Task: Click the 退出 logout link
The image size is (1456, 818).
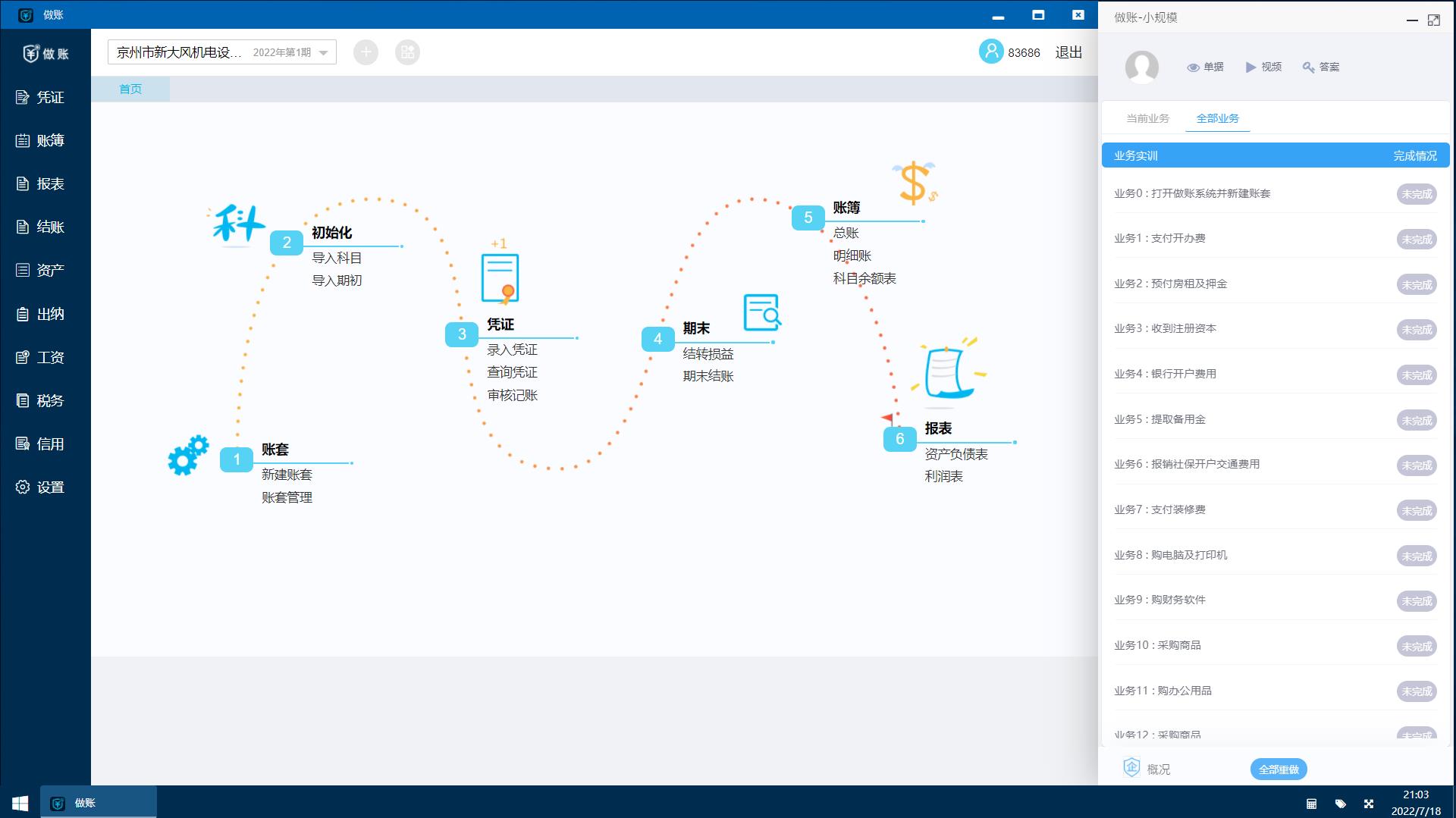Action: (1068, 52)
